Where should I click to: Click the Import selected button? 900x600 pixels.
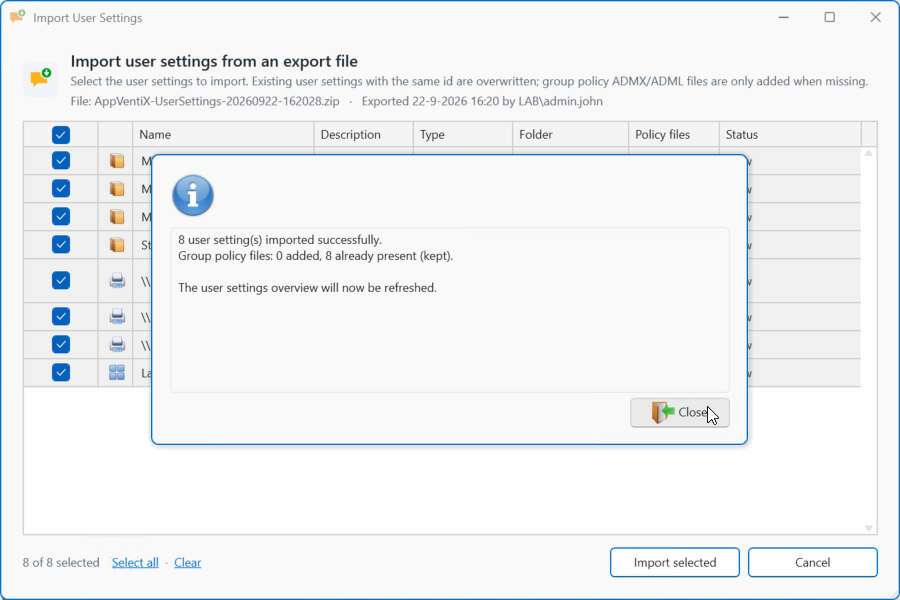674,562
